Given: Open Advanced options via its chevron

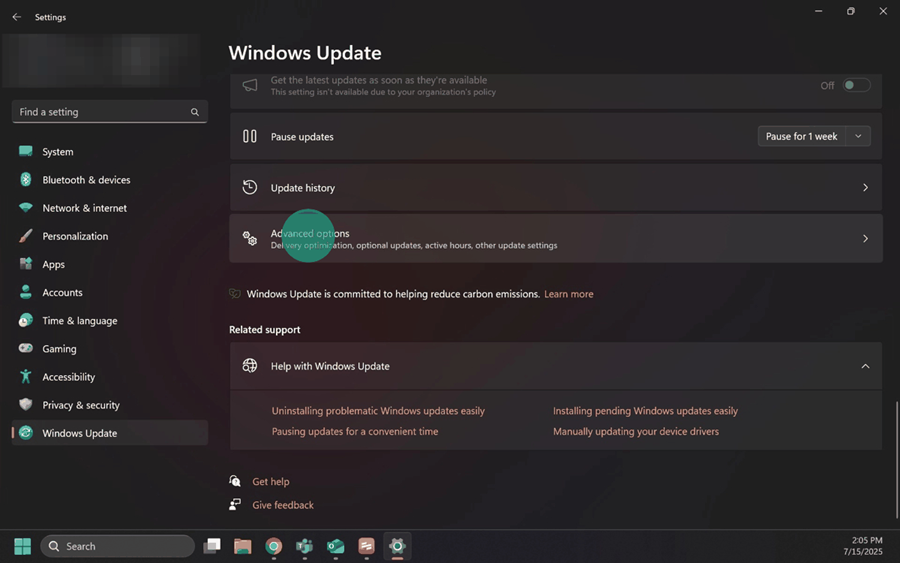Looking at the screenshot, I should pyautogui.click(x=865, y=239).
